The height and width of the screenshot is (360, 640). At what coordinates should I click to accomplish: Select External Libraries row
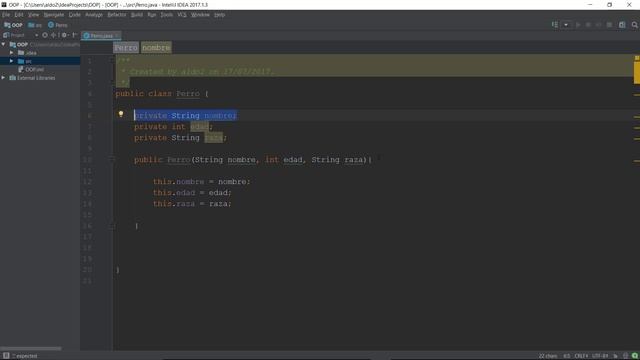tap(40, 78)
